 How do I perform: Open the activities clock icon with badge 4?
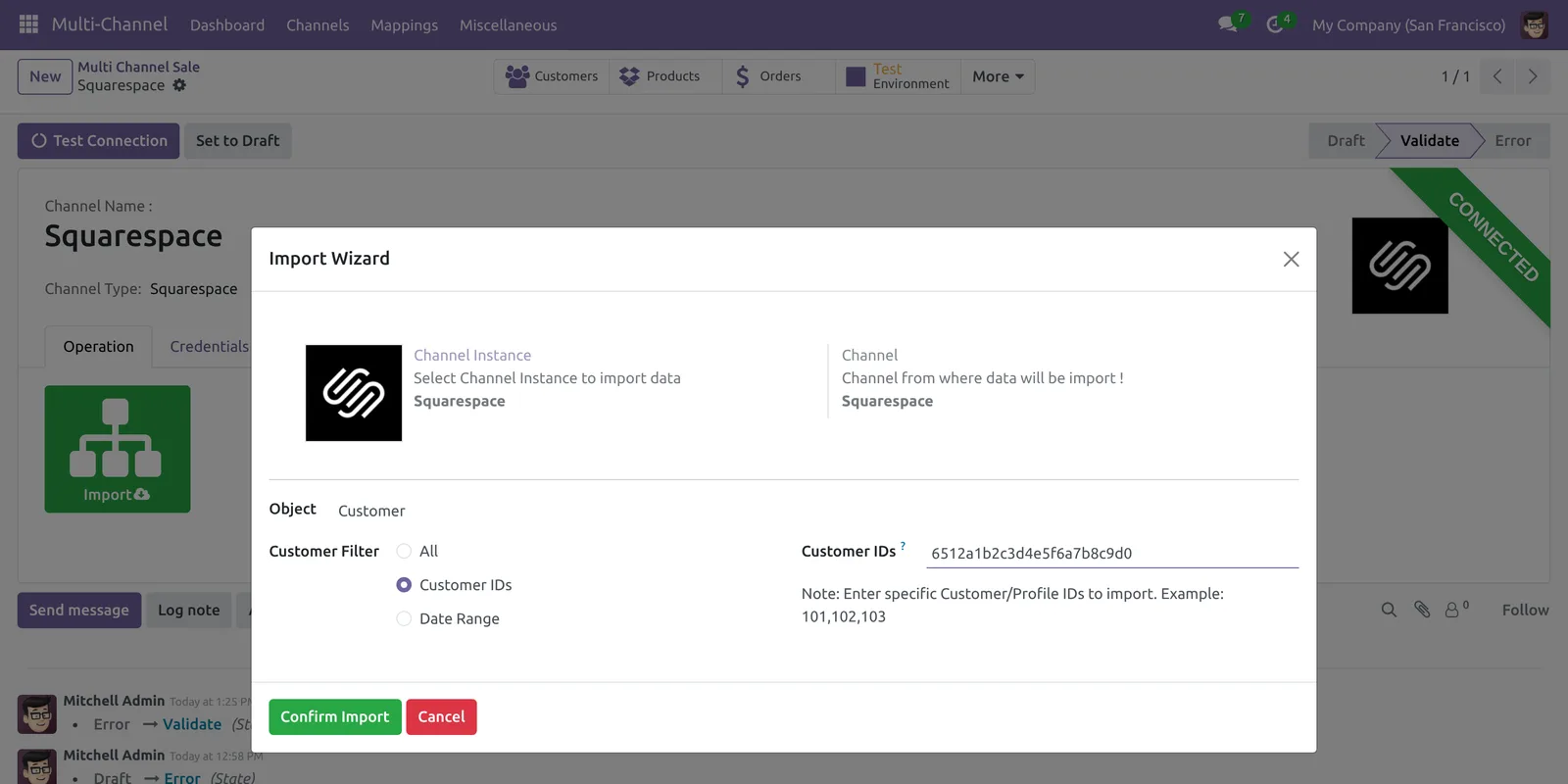click(x=1275, y=24)
